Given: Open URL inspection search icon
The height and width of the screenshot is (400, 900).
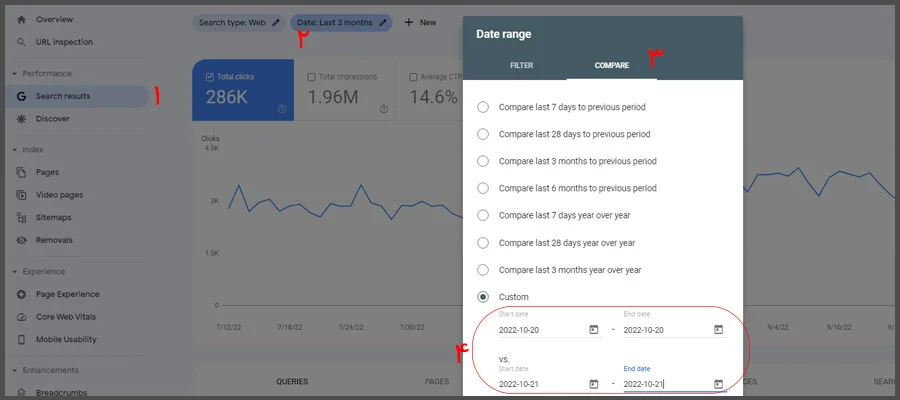Looking at the screenshot, I should (21, 42).
